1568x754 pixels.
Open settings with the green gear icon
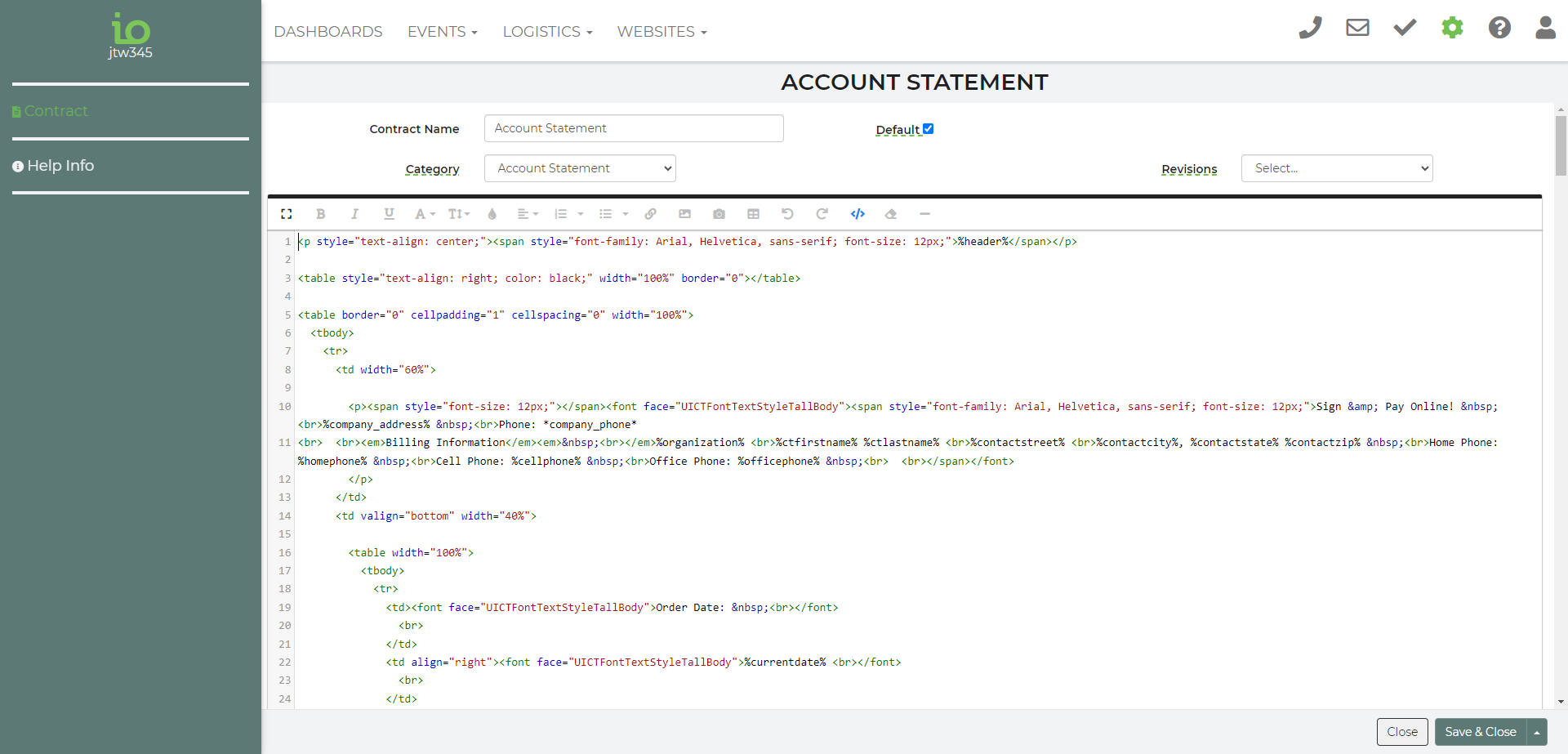1452,28
